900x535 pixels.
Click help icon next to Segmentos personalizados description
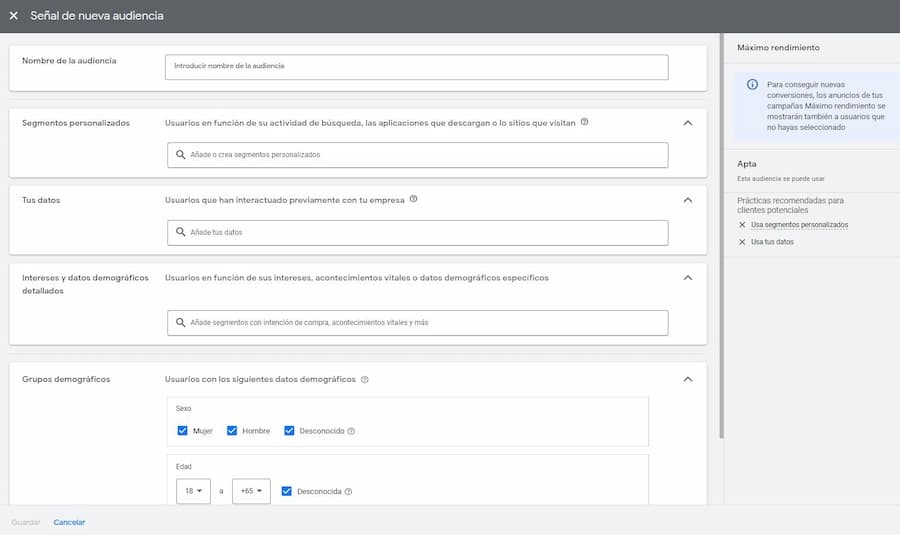pyautogui.click(x=584, y=122)
